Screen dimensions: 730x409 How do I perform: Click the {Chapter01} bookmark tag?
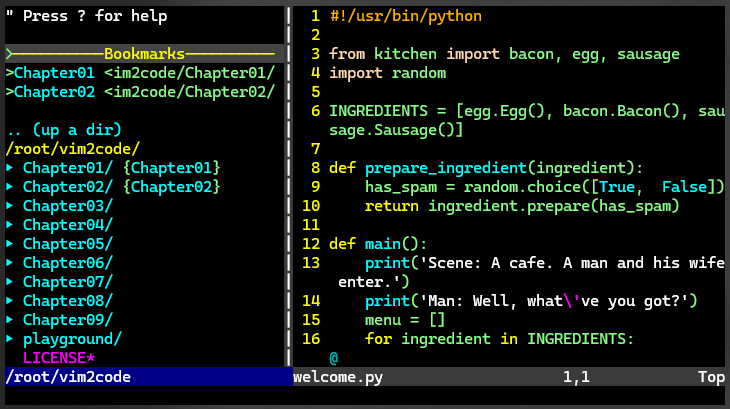[x=171, y=168]
